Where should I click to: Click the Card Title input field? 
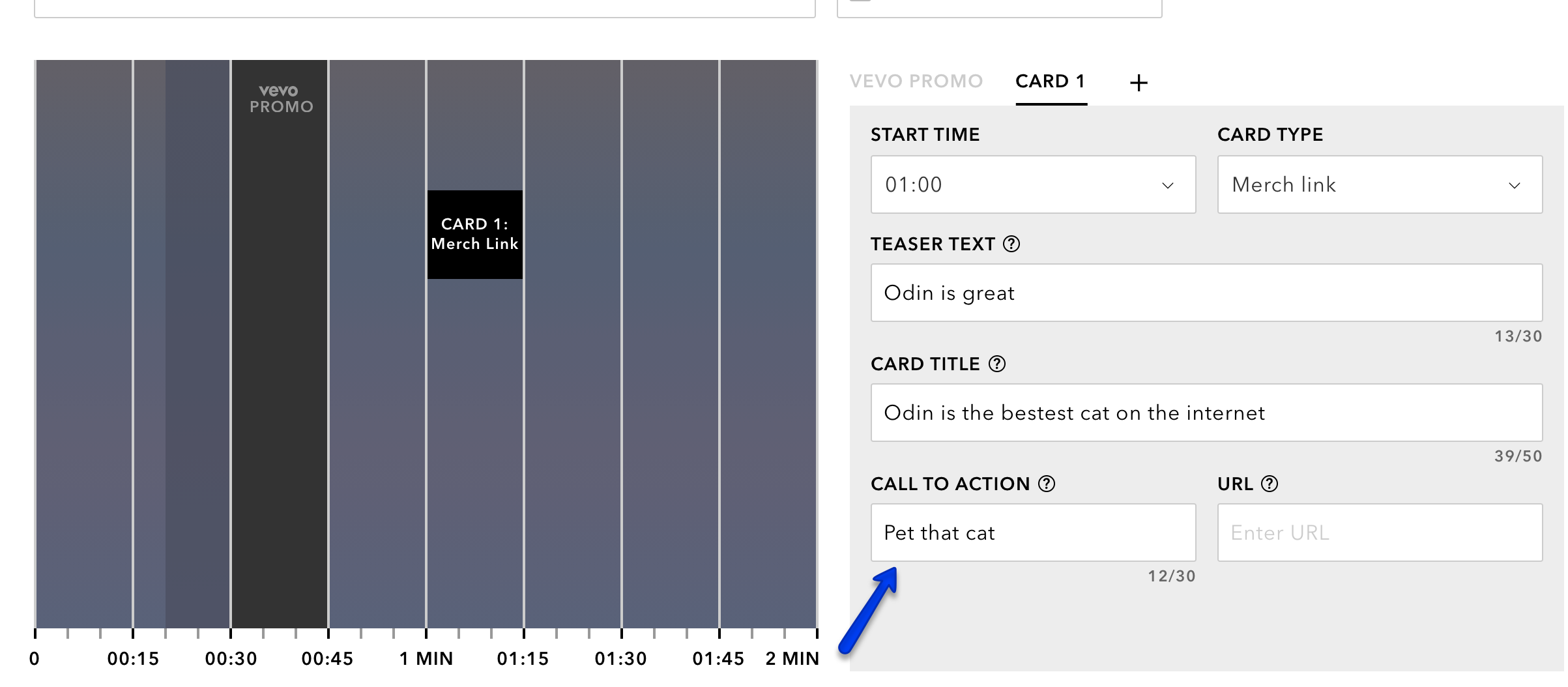pyautogui.click(x=1206, y=413)
